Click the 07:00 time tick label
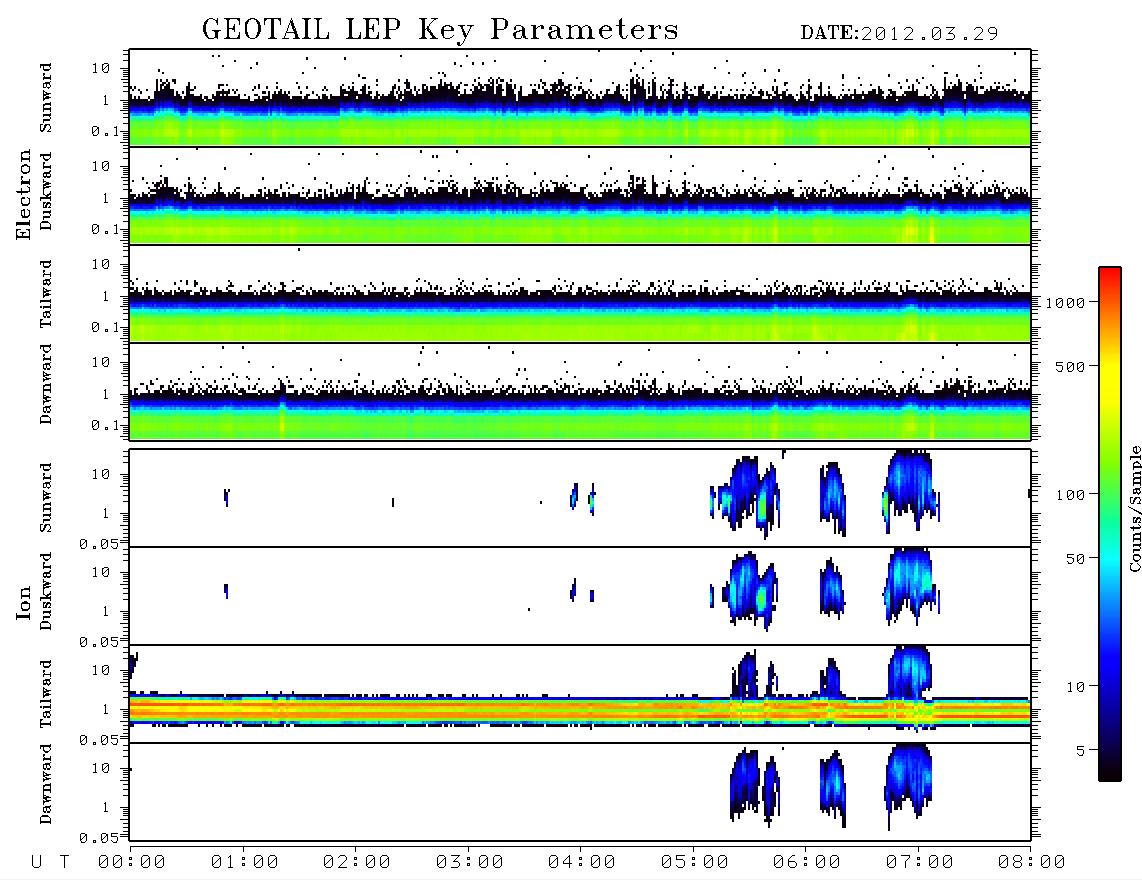This screenshot has width=1142, height=880. pos(920,863)
